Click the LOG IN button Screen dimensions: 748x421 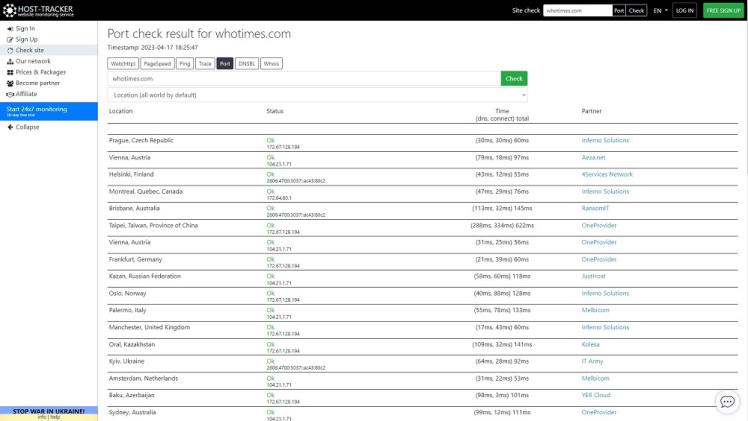click(684, 10)
